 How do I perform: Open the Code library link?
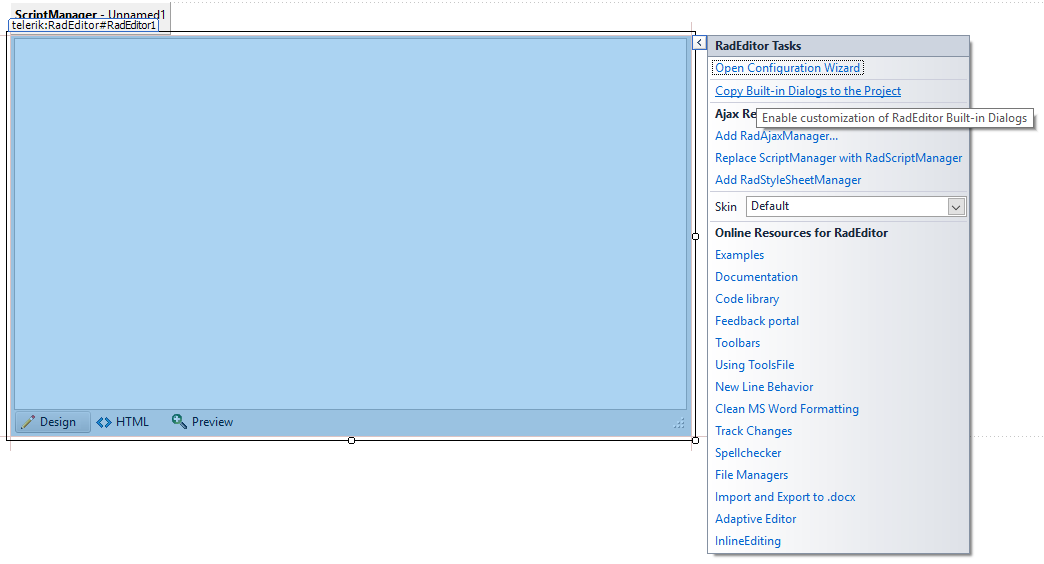(x=746, y=299)
